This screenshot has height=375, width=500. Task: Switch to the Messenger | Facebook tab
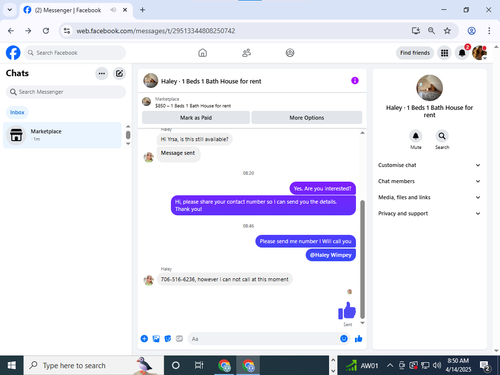pyautogui.click(x=76, y=10)
